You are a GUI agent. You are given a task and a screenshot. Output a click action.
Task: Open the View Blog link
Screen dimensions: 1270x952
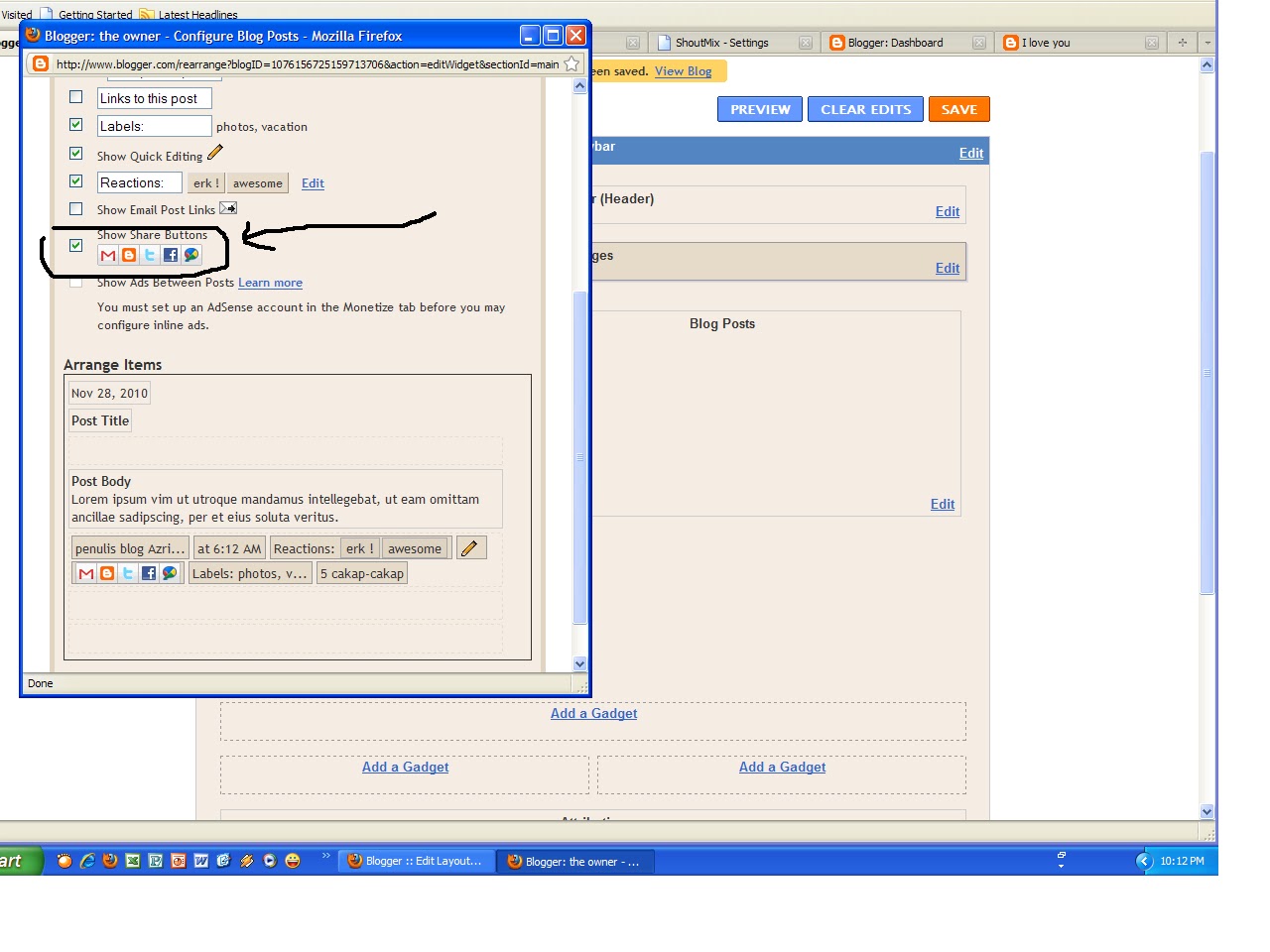(x=683, y=71)
